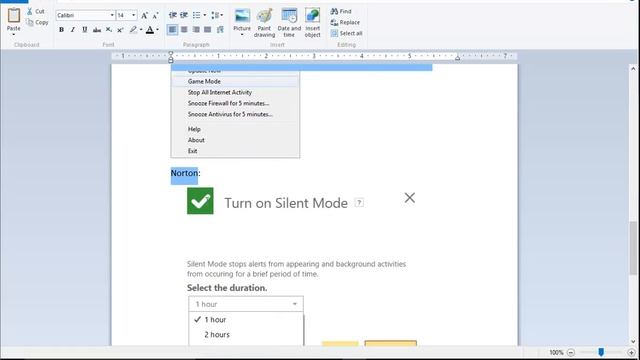Click the highlighted Norton text
Viewport: 640px width, 360px height.
click(184, 173)
